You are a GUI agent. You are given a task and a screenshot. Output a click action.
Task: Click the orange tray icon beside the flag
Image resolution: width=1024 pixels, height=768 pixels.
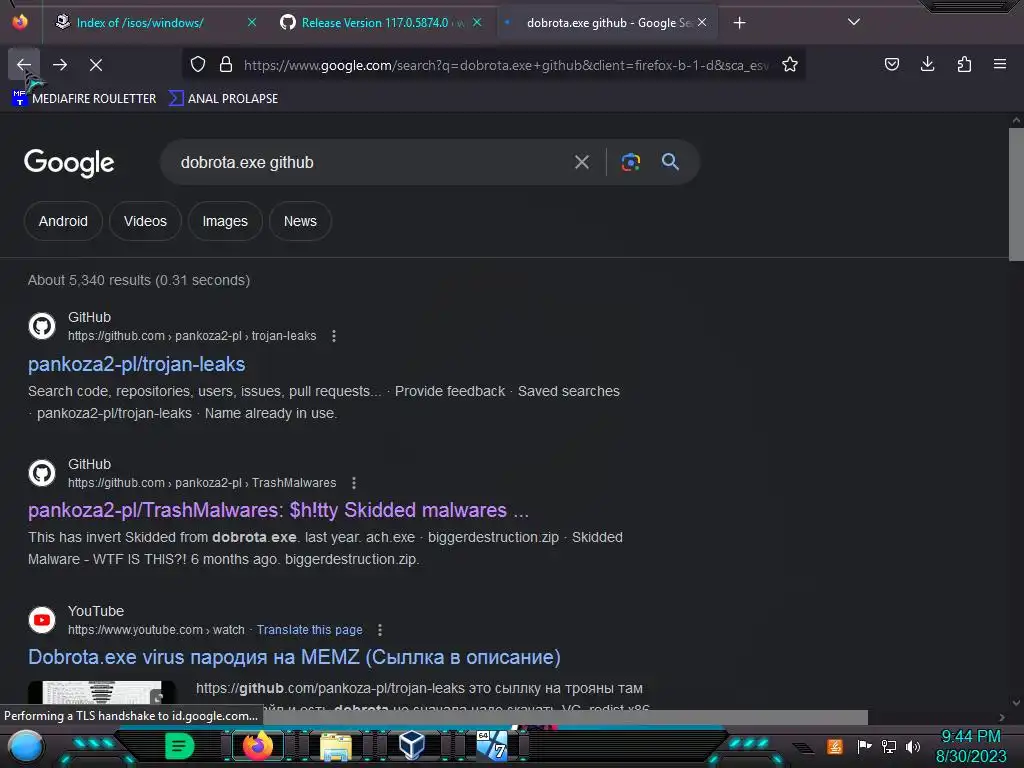(x=835, y=746)
